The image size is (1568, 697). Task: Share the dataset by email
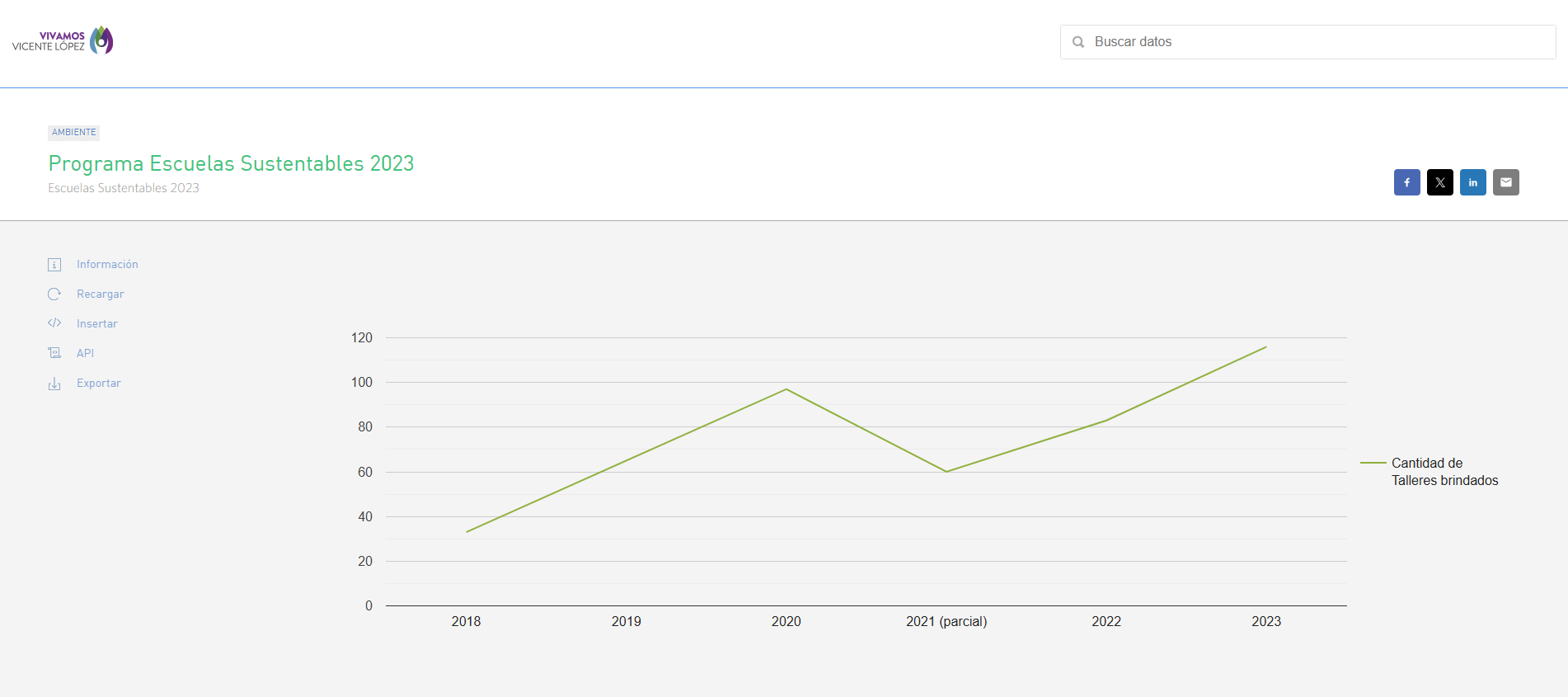coord(1505,182)
